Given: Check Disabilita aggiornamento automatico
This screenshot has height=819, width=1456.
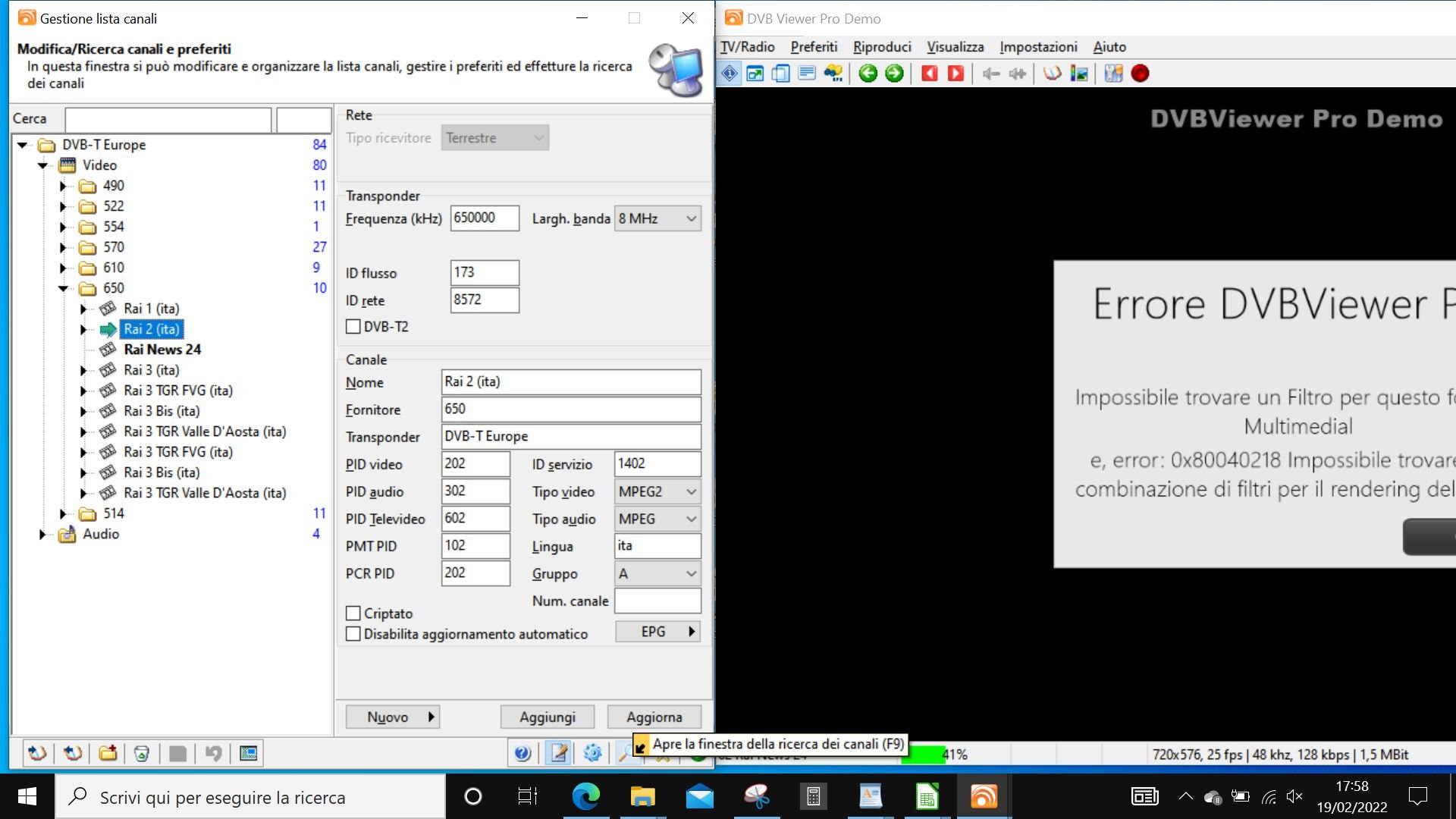Looking at the screenshot, I should coord(353,634).
